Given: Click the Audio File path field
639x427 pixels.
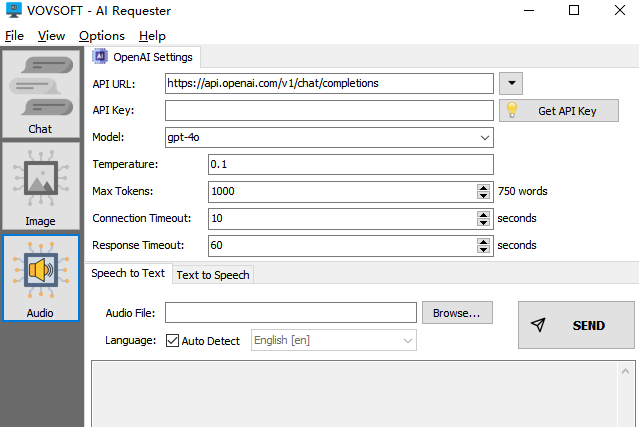Looking at the screenshot, I should click(x=290, y=313).
